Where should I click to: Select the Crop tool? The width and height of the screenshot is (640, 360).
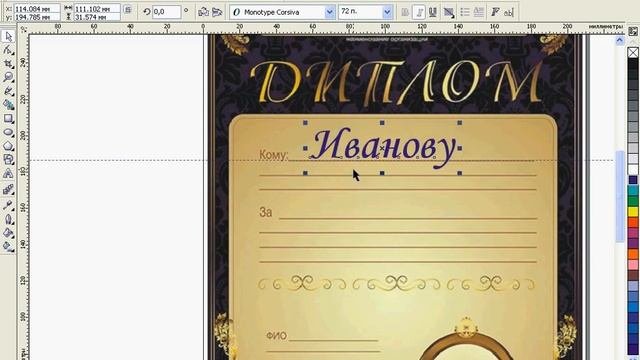[x=8, y=64]
